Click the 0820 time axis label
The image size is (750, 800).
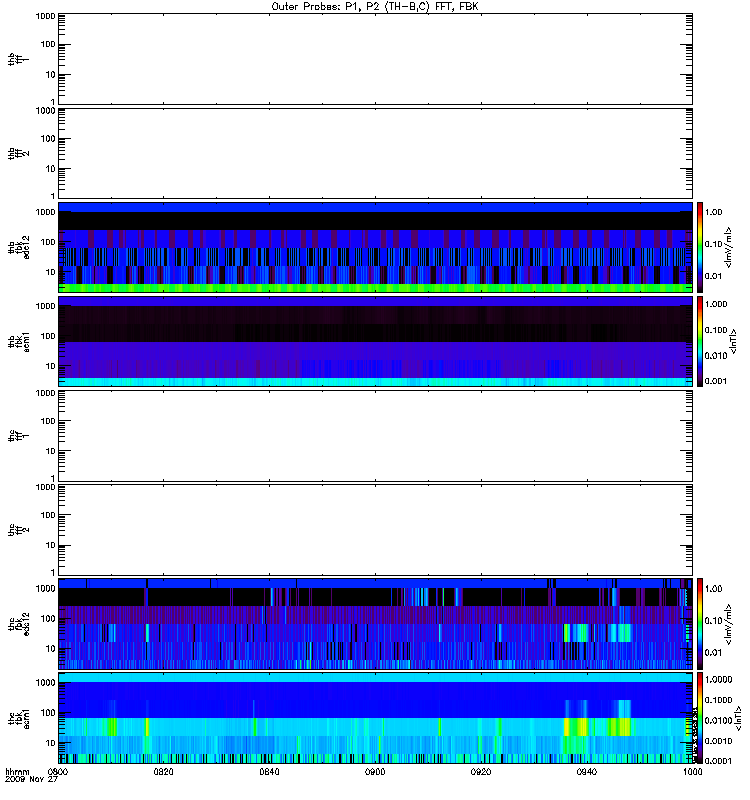[x=163, y=772]
